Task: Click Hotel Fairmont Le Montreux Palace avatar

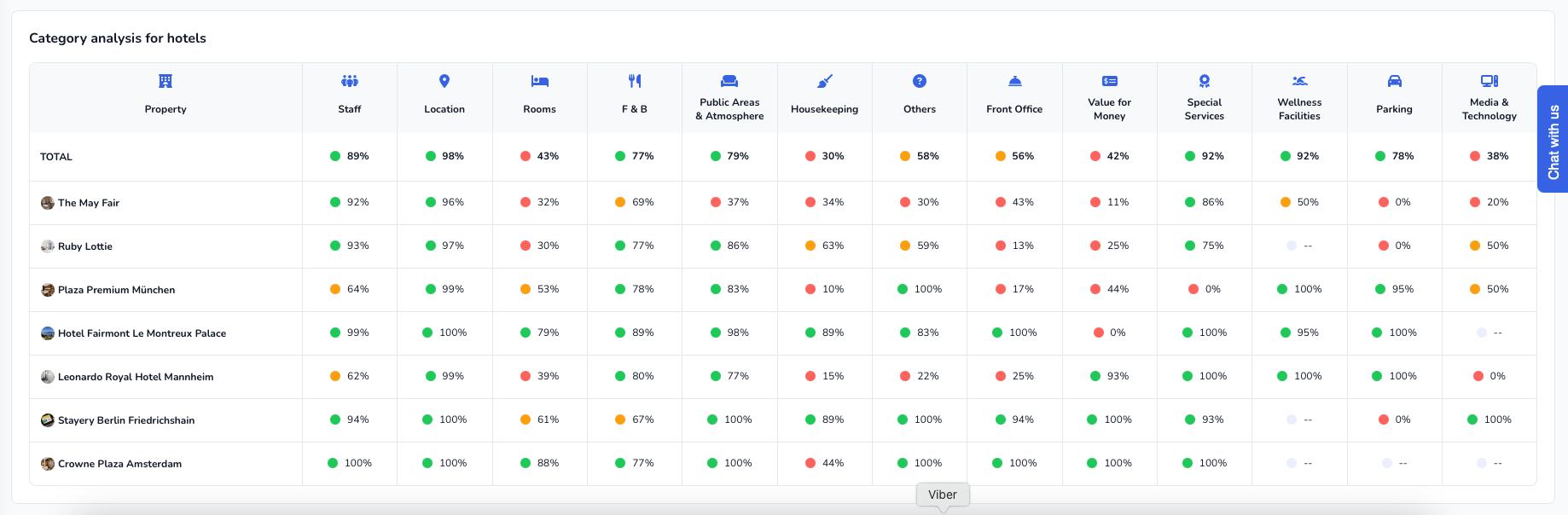Action: [x=48, y=333]
